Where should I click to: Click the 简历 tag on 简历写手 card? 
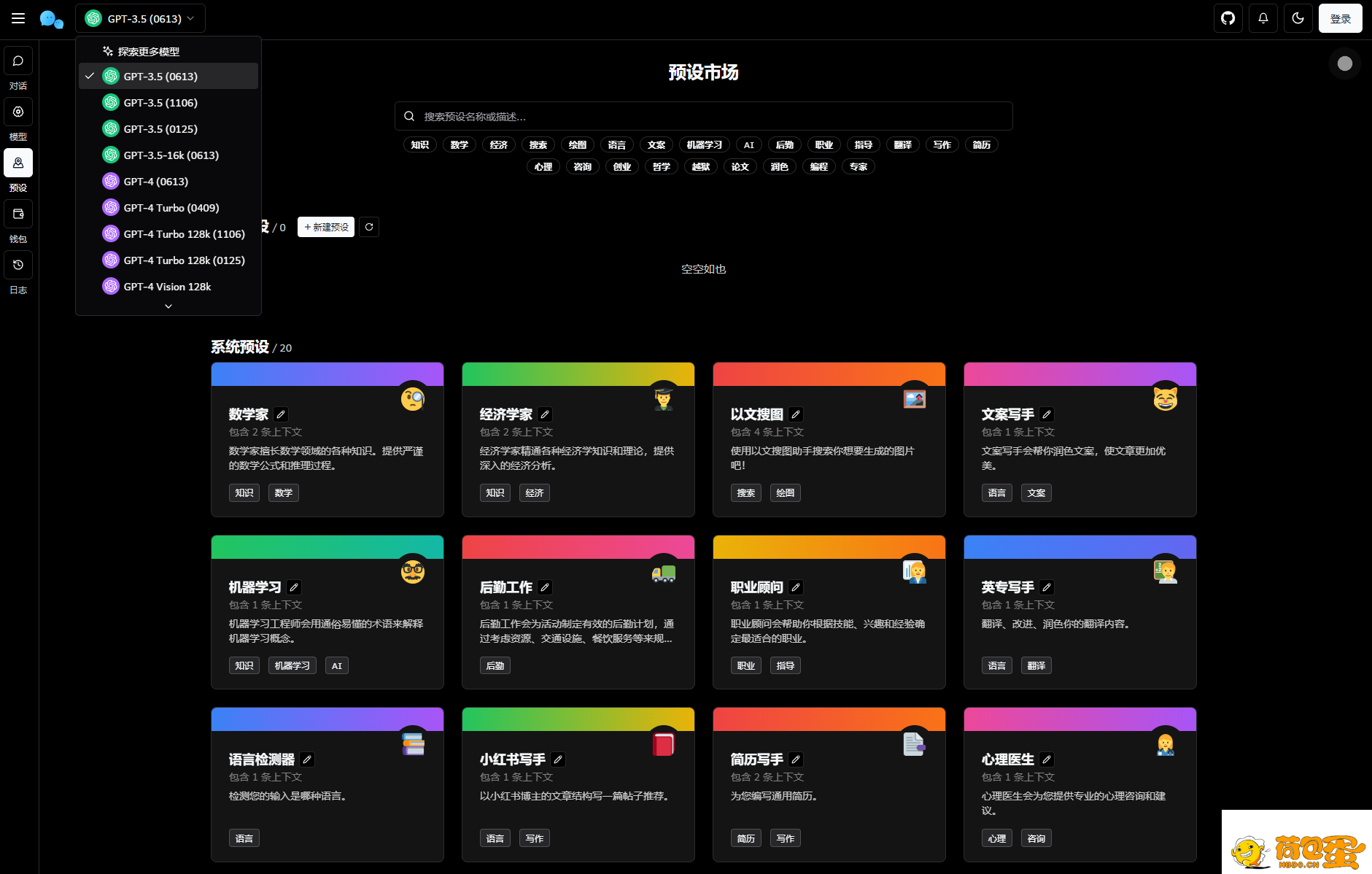(746, 838)
